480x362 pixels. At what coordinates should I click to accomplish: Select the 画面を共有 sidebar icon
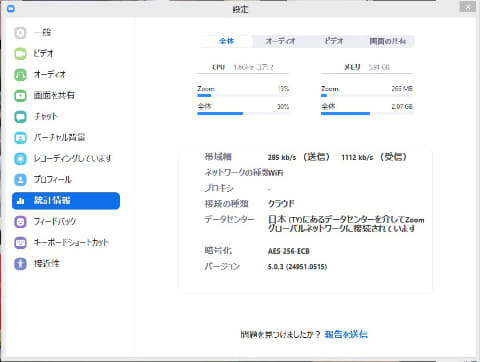pos(20,96)
